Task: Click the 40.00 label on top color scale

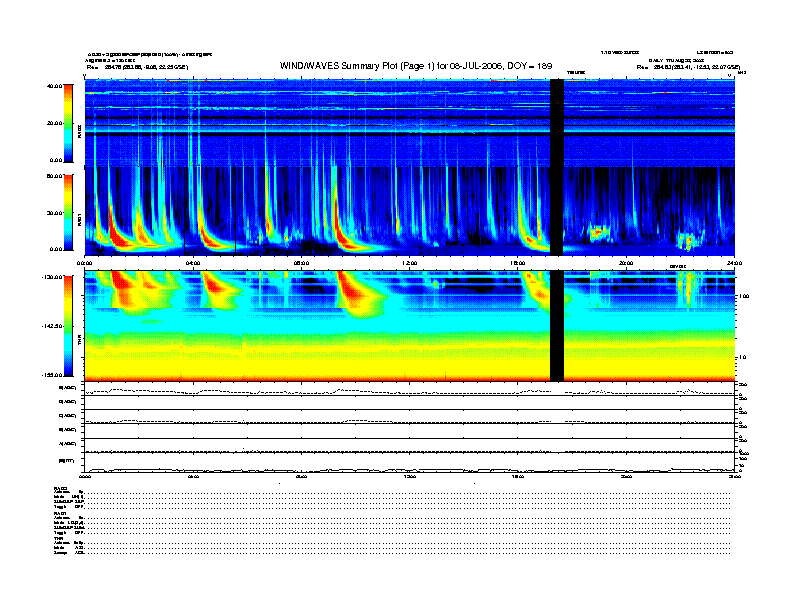Action: click(x=54, y=86)
